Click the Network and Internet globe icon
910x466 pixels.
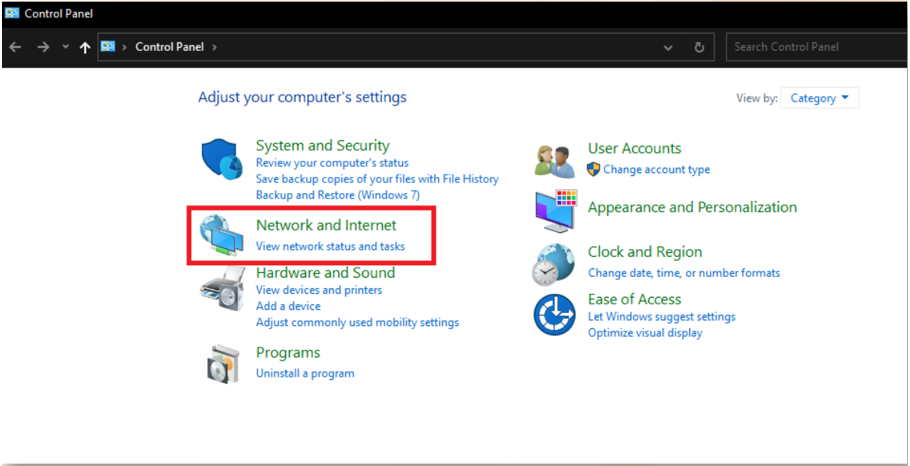(222, 235)
